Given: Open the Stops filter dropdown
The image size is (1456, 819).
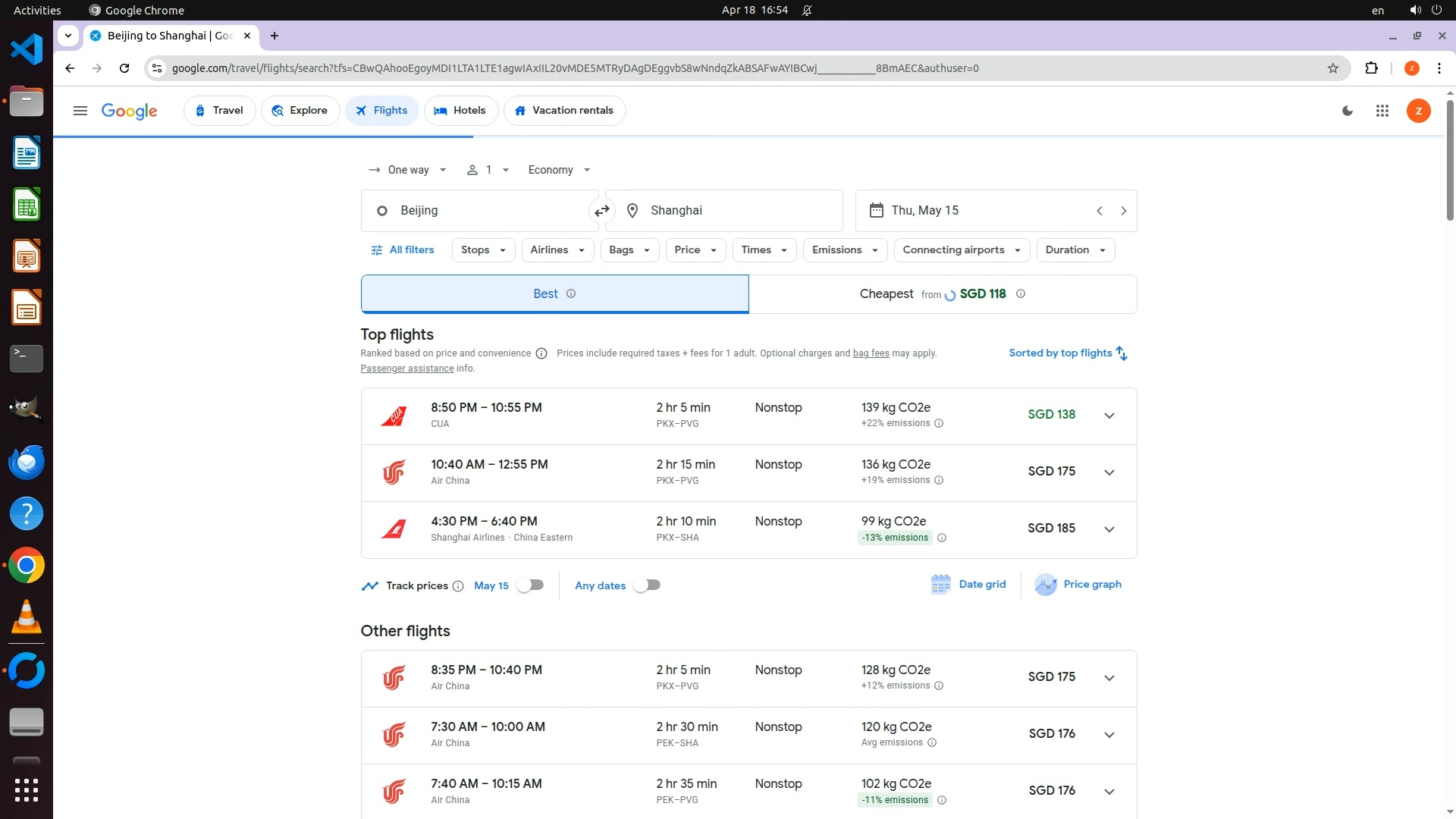Looking at the screenshot, I should (482, 250).
